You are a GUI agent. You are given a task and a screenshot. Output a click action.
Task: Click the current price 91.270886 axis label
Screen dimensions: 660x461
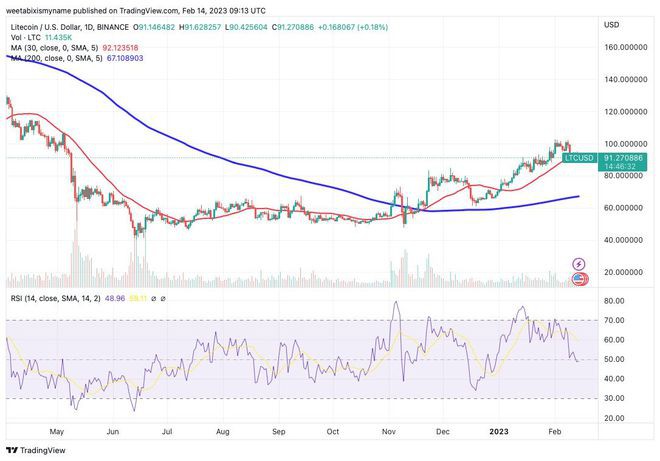point(628,158)
